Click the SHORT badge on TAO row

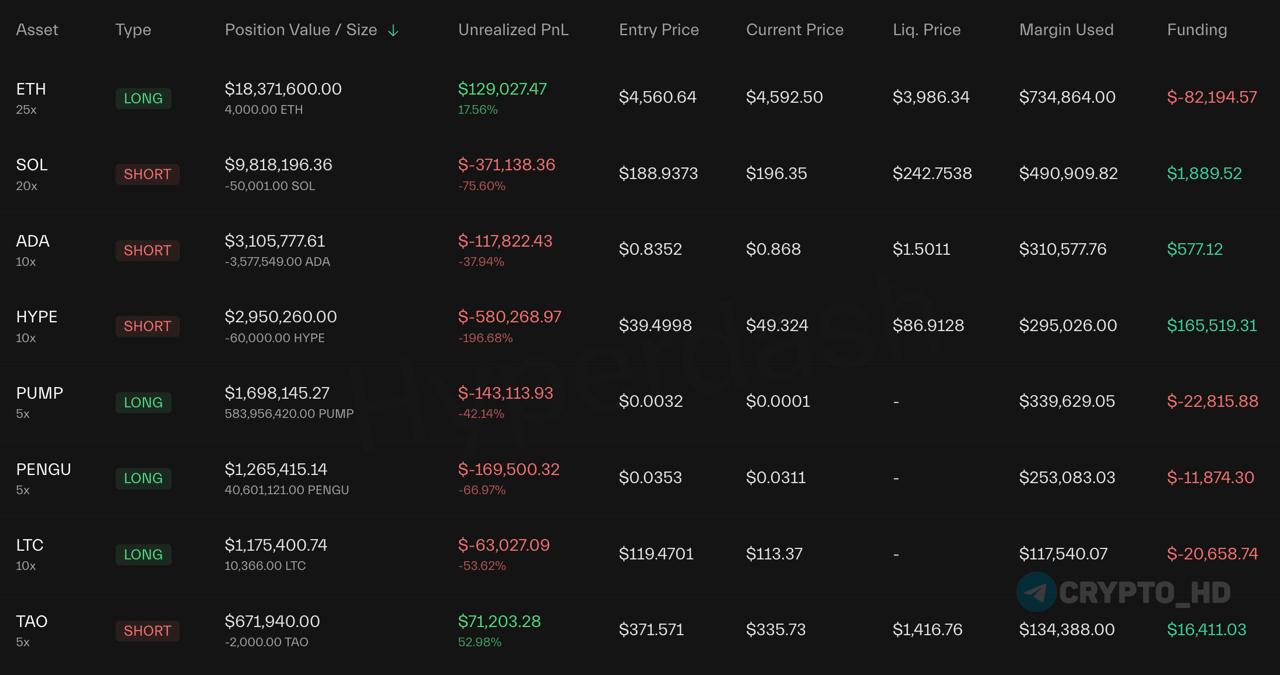(147, 630)
